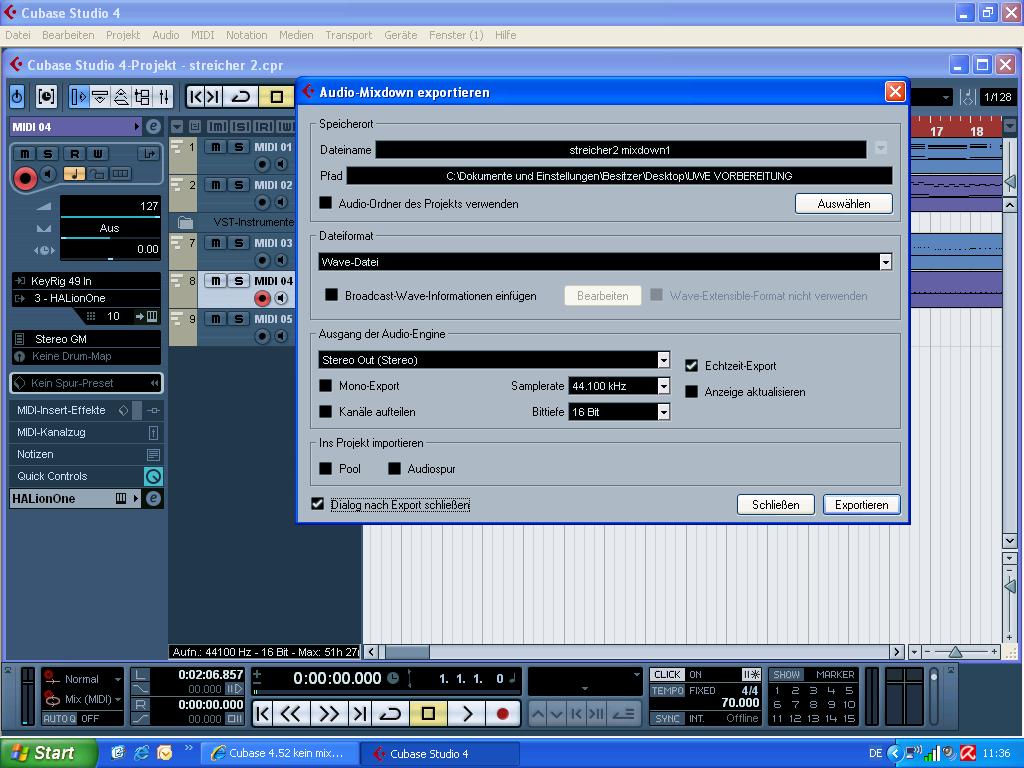Click transport Rewind button
The width and height of the screenshot is (1024, 768).
[290, 714]
